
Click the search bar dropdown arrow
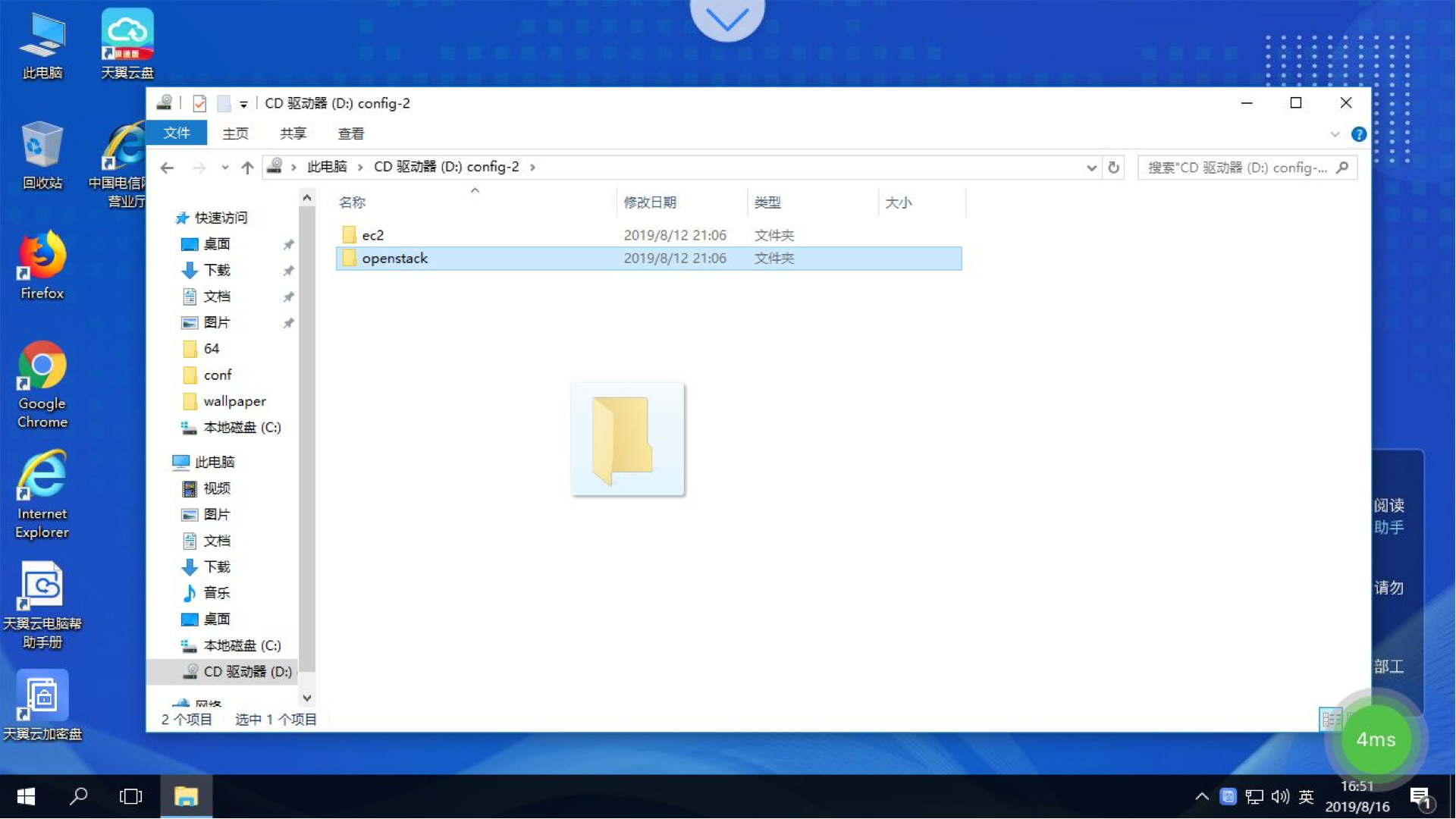[x=1087, y=167]
